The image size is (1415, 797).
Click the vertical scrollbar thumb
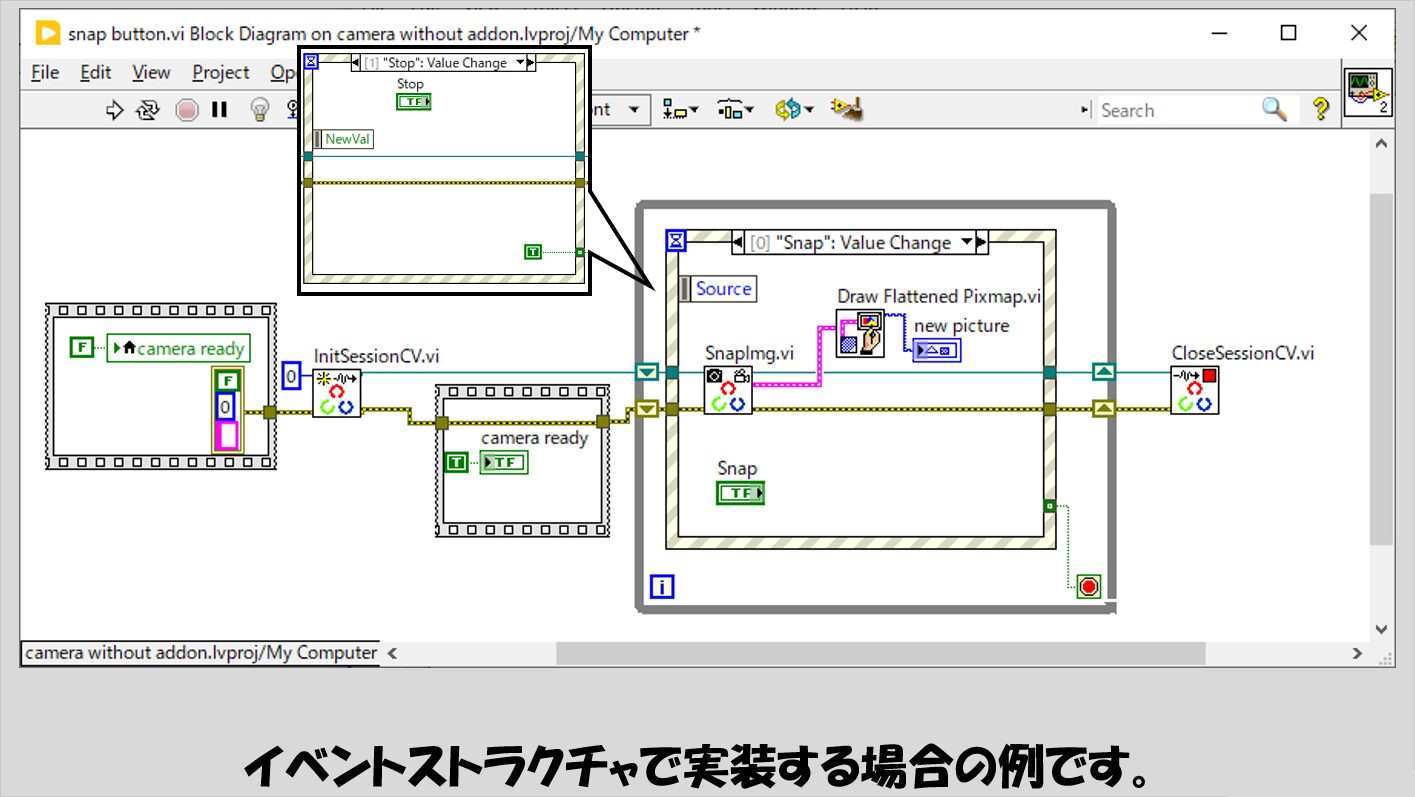pos(1383,368)
